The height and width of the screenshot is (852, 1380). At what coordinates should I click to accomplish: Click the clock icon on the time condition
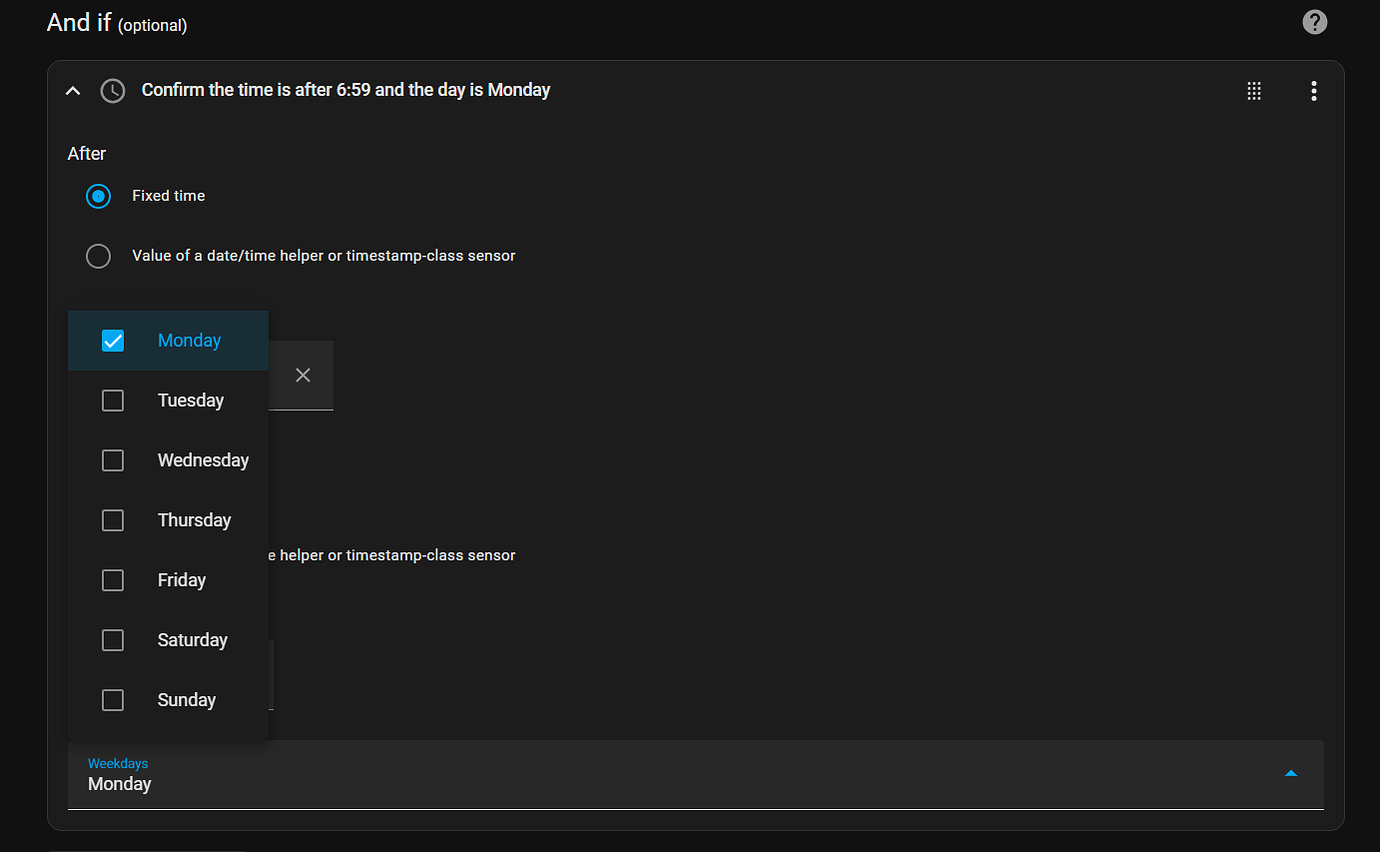point(112,90)
